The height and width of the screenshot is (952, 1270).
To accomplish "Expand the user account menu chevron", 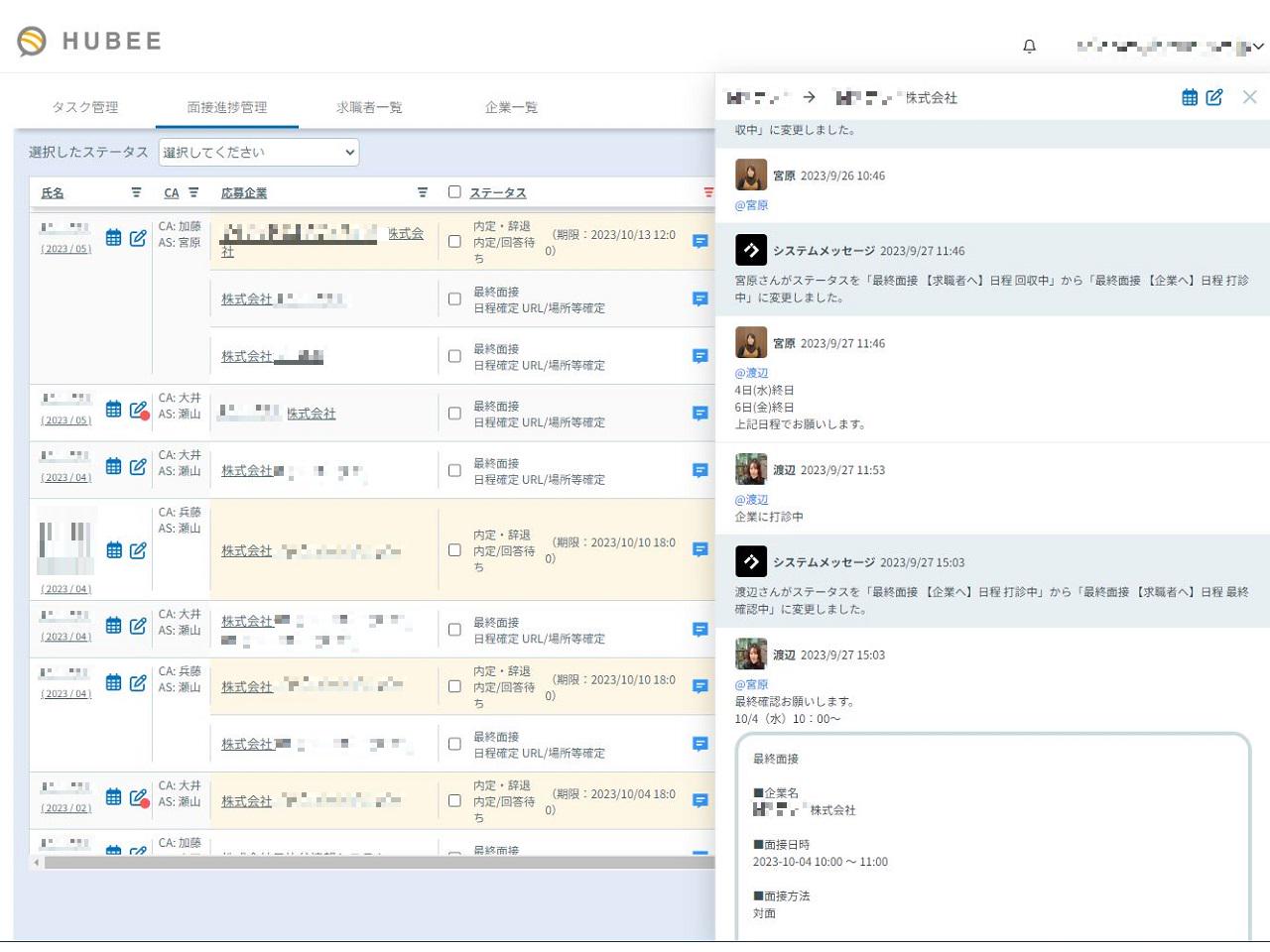I will (1258, 46).
